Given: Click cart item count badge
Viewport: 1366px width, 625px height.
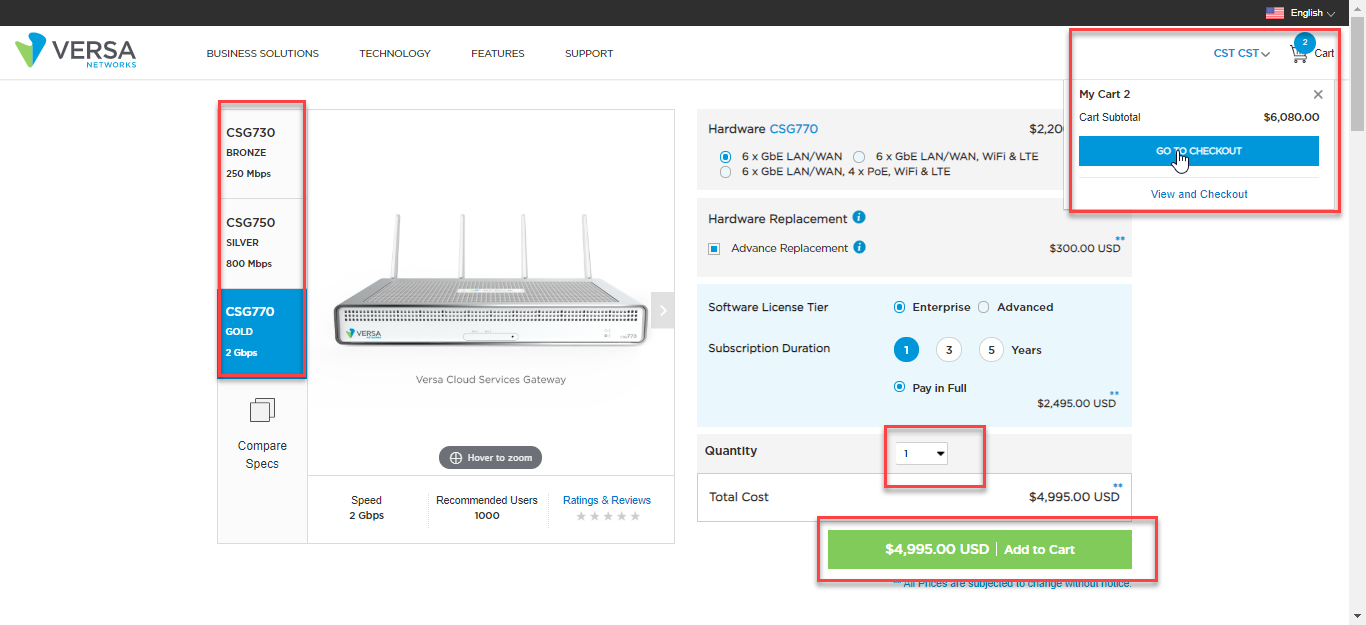Looking at the screenshot, I should [x=1304, y=43].
